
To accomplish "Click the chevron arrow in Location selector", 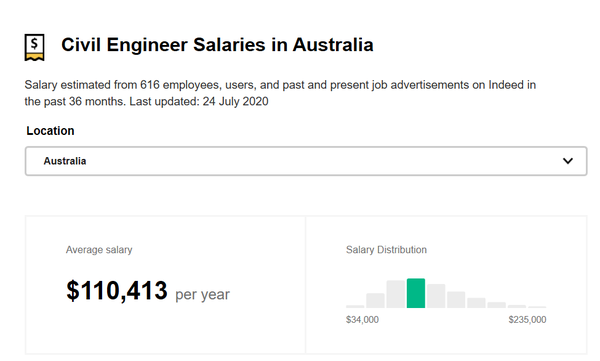I will coord(568,161).
